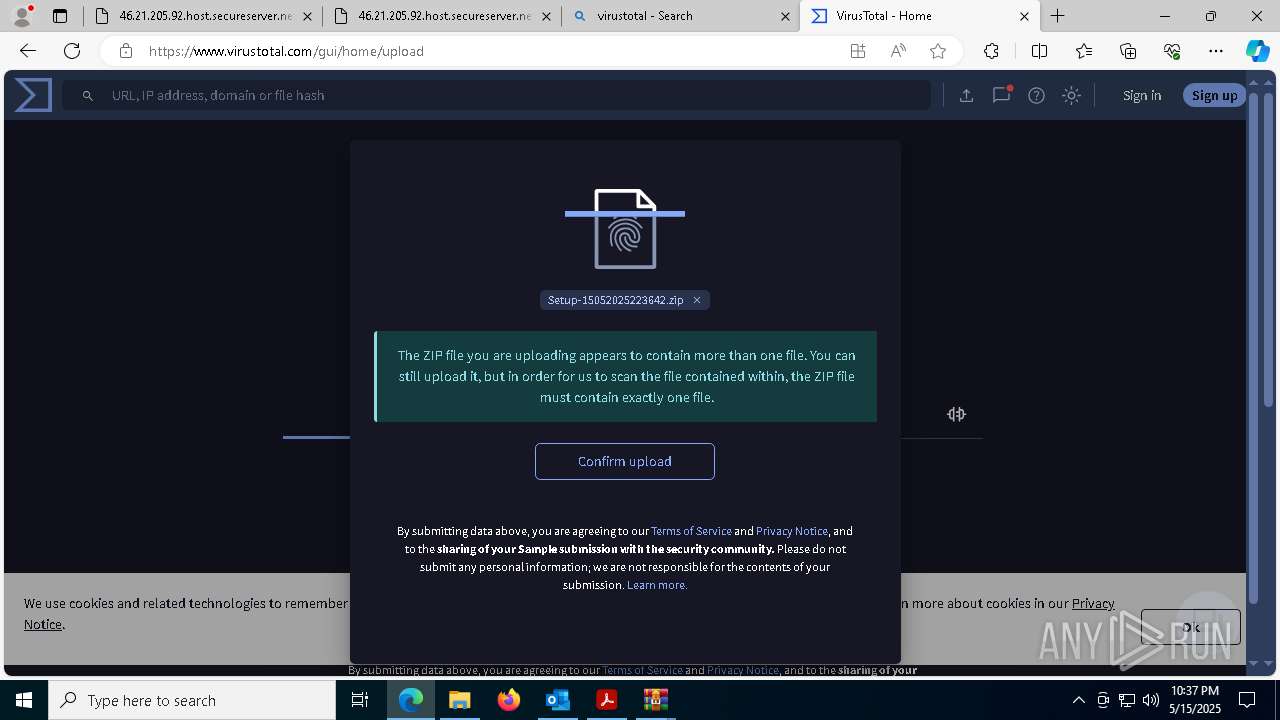
Task: Open the tab actions menu icon
Action: (x=60, y=16)
